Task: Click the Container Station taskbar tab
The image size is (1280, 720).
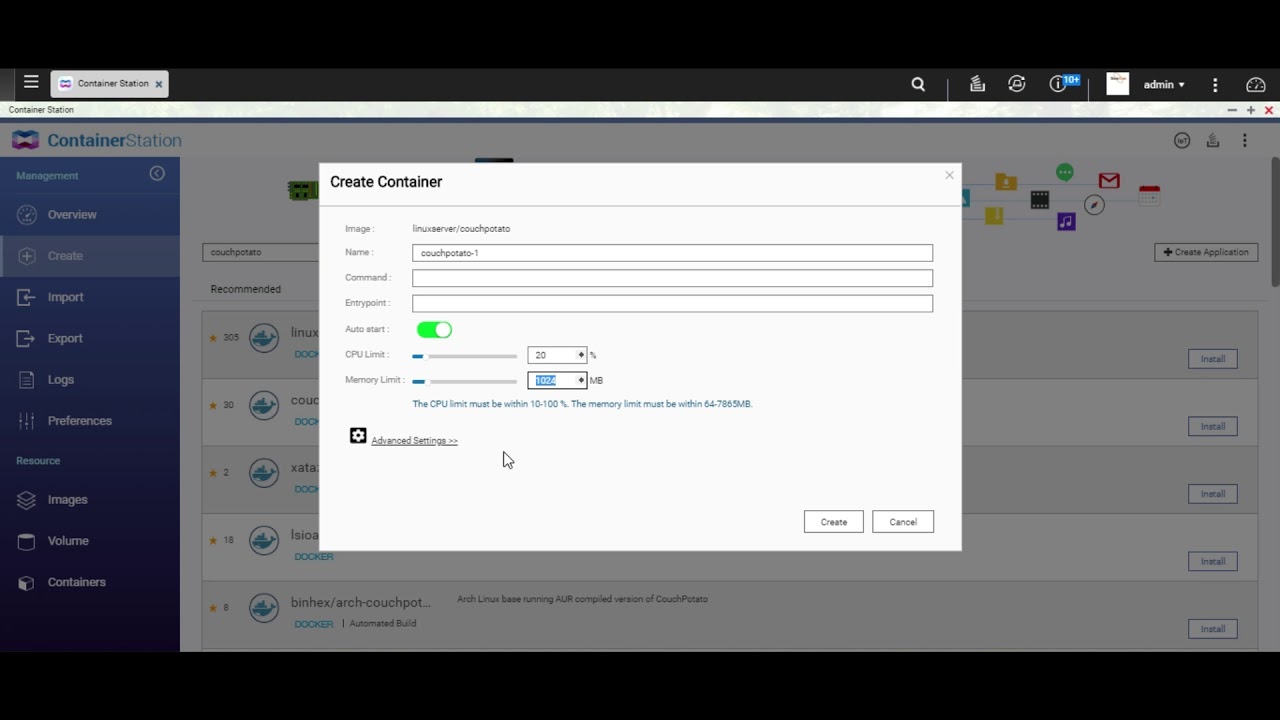Action: coord(109,84)
